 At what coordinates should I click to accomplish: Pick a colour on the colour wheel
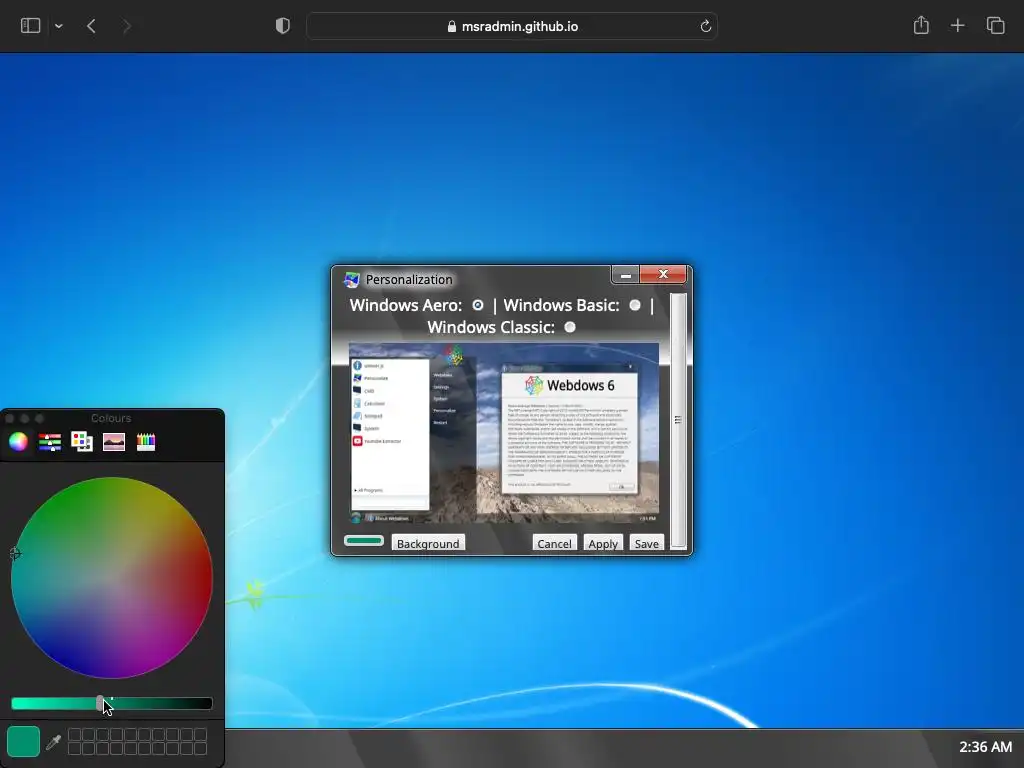tap(112, 577)
